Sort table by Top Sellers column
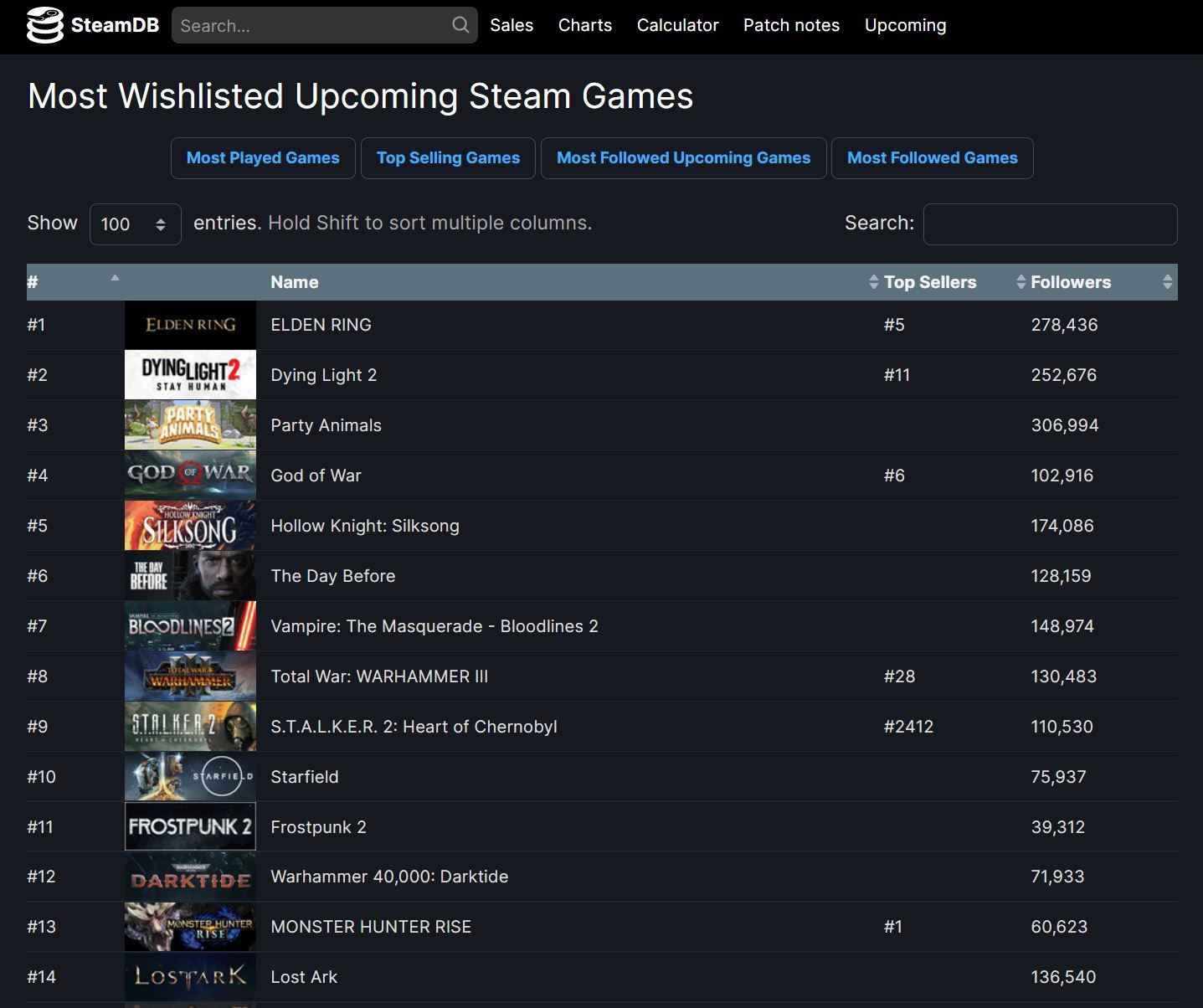1203x1008 pixels. click(x=950, y=282)
